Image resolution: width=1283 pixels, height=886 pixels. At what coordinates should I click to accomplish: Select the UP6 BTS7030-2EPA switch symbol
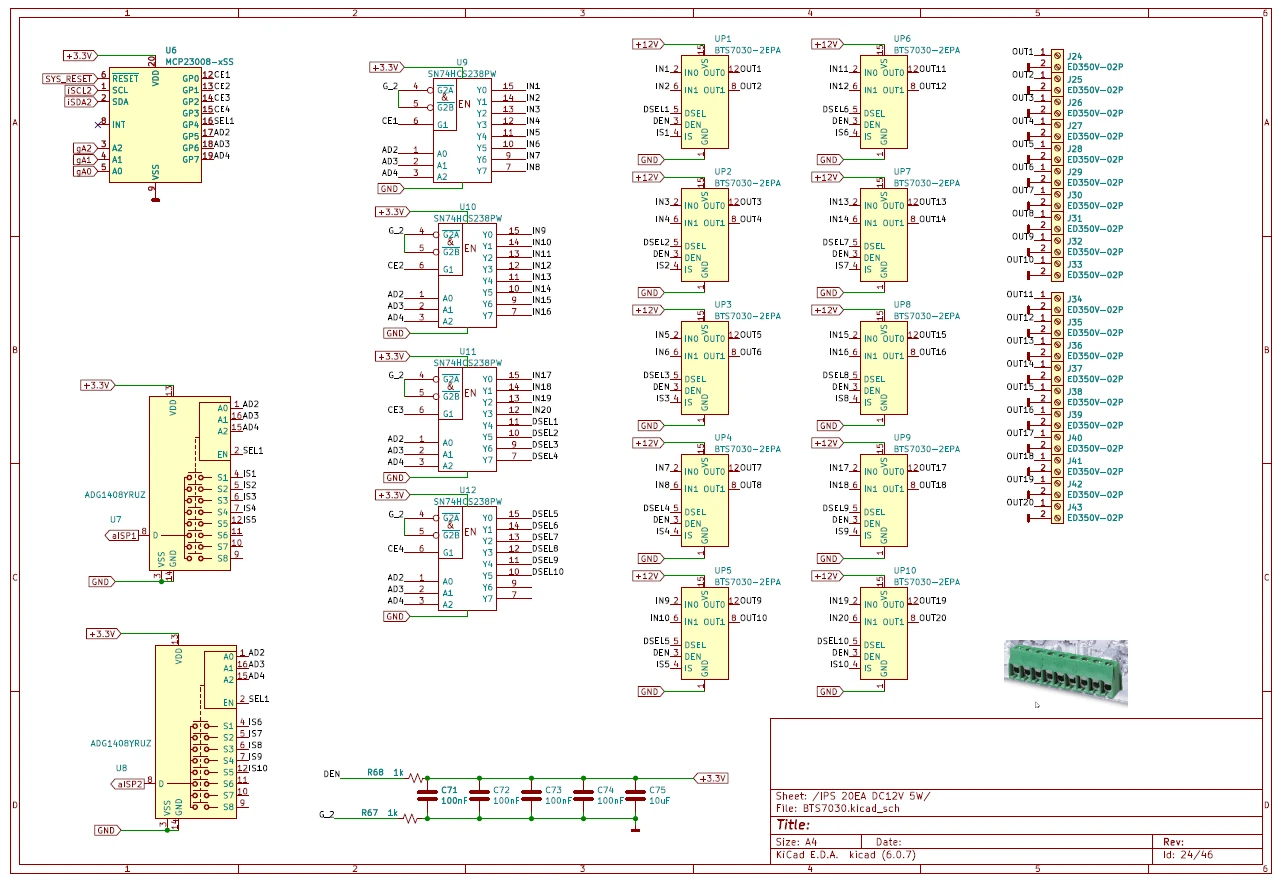[885, 102]
